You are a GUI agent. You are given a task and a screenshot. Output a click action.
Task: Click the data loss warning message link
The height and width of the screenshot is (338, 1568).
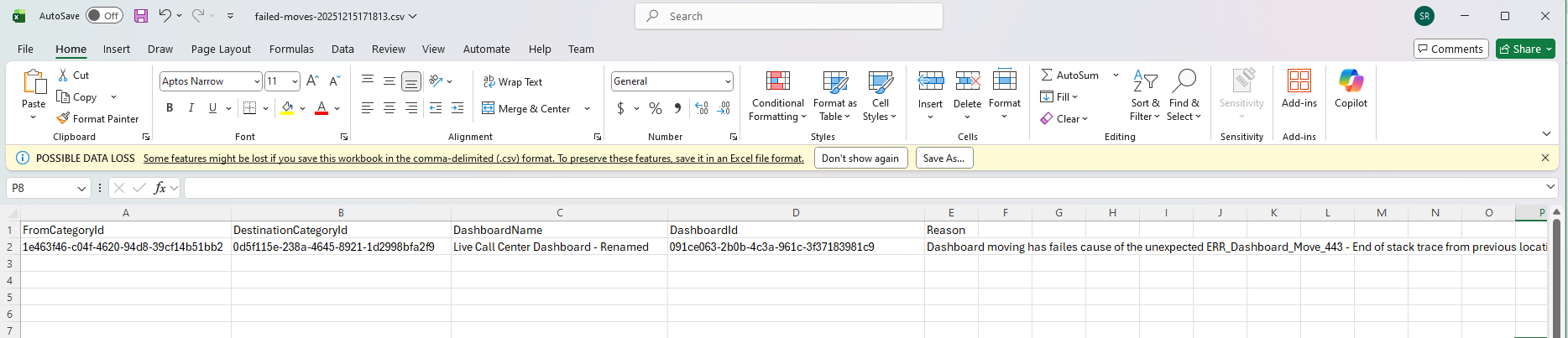[x=473, y=158]
